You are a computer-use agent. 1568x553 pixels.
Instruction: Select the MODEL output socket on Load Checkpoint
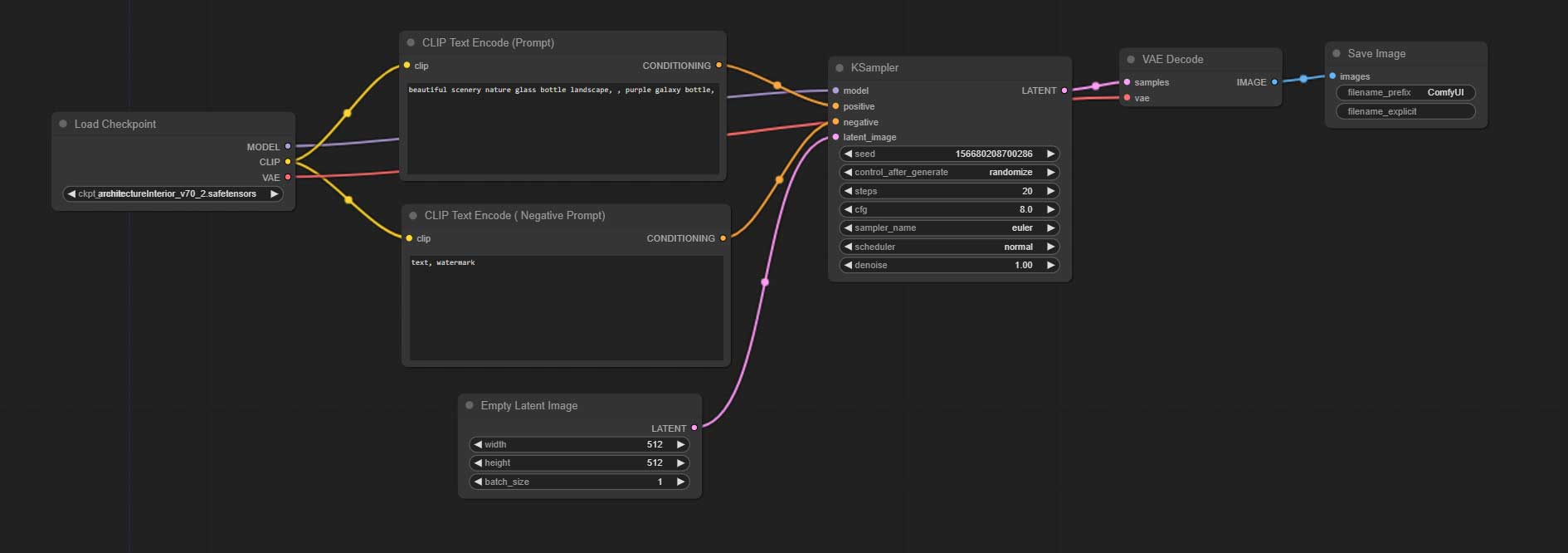pyautogui.click(x=288, y=147)
